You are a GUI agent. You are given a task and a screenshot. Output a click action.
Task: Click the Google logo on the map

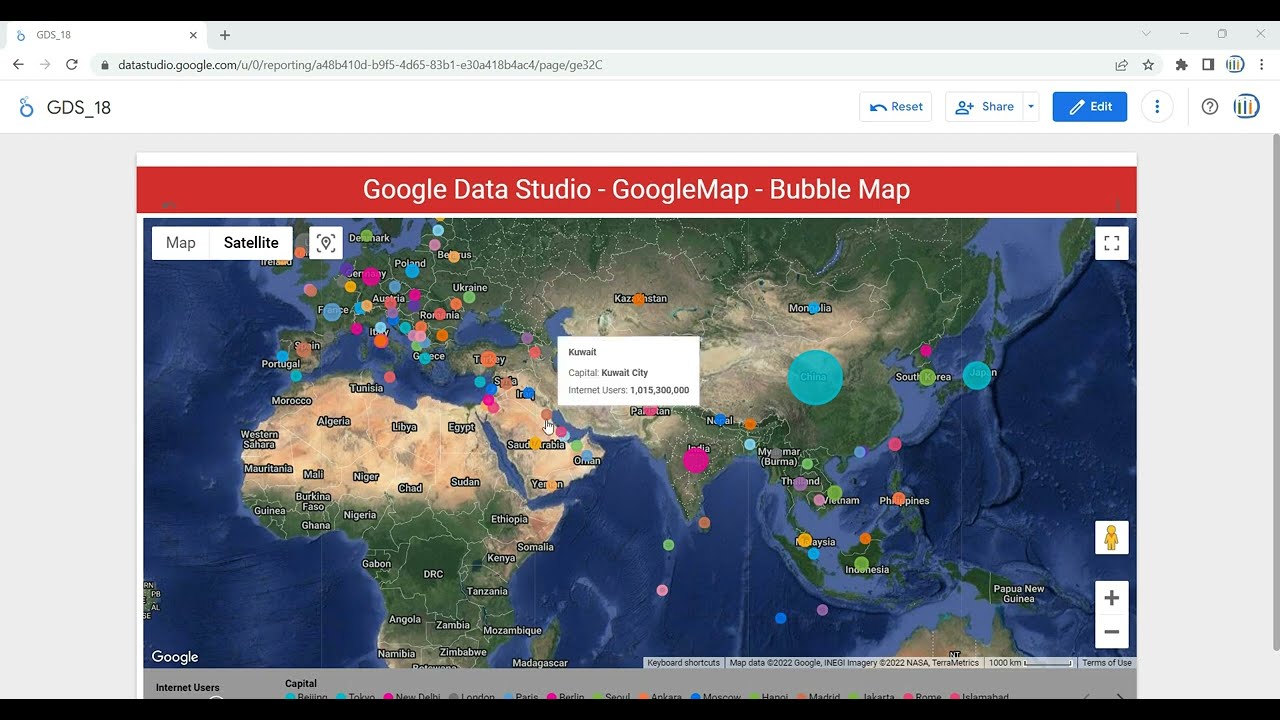(175, 657)
